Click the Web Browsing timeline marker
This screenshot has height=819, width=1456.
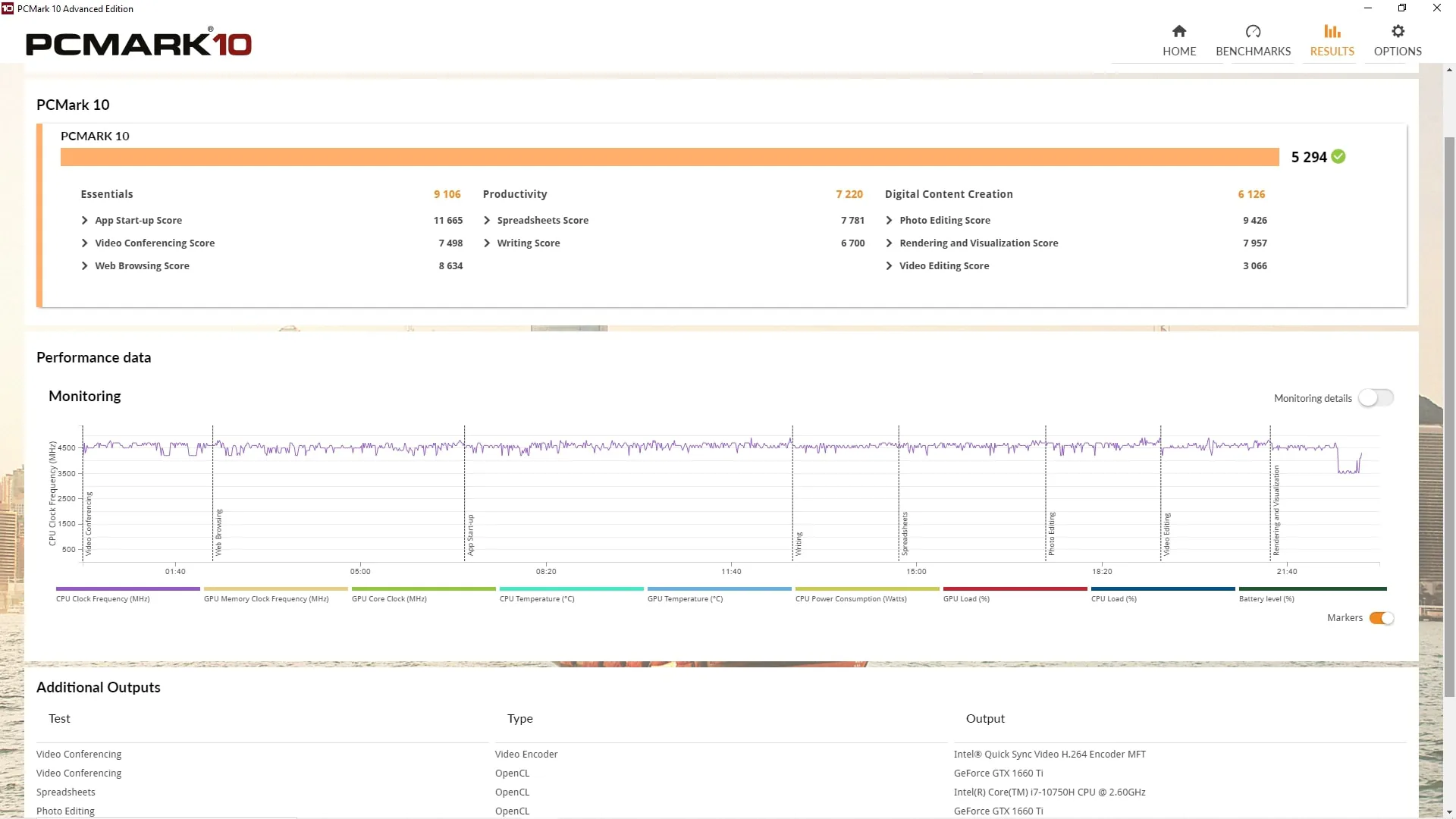coord(219,532)
